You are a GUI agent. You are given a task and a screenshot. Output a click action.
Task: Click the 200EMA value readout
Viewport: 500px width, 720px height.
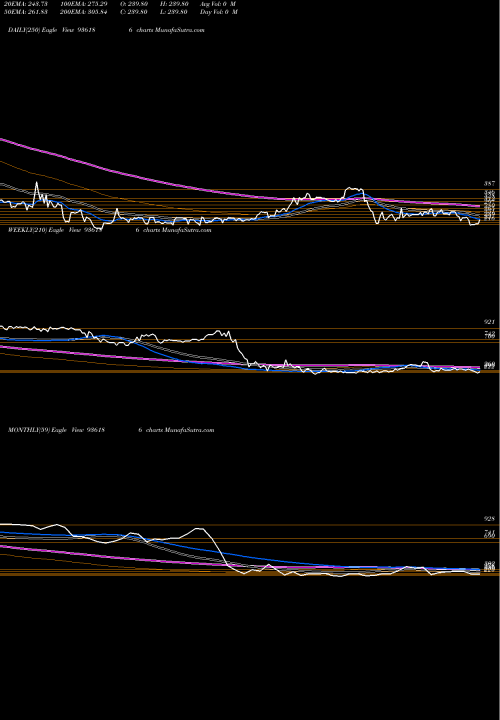pyautogui.click(x=84, y=12)
